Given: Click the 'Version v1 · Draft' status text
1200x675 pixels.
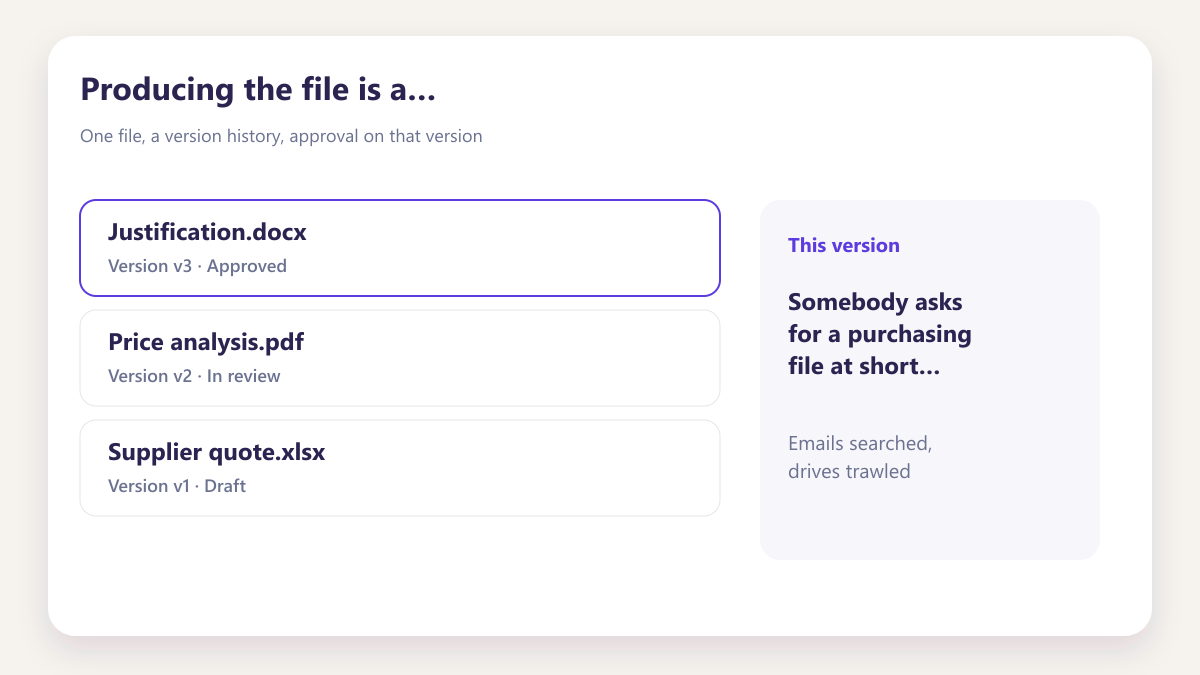Looking at the screenshot, I should pyautogui.click(x=177, y=486).
